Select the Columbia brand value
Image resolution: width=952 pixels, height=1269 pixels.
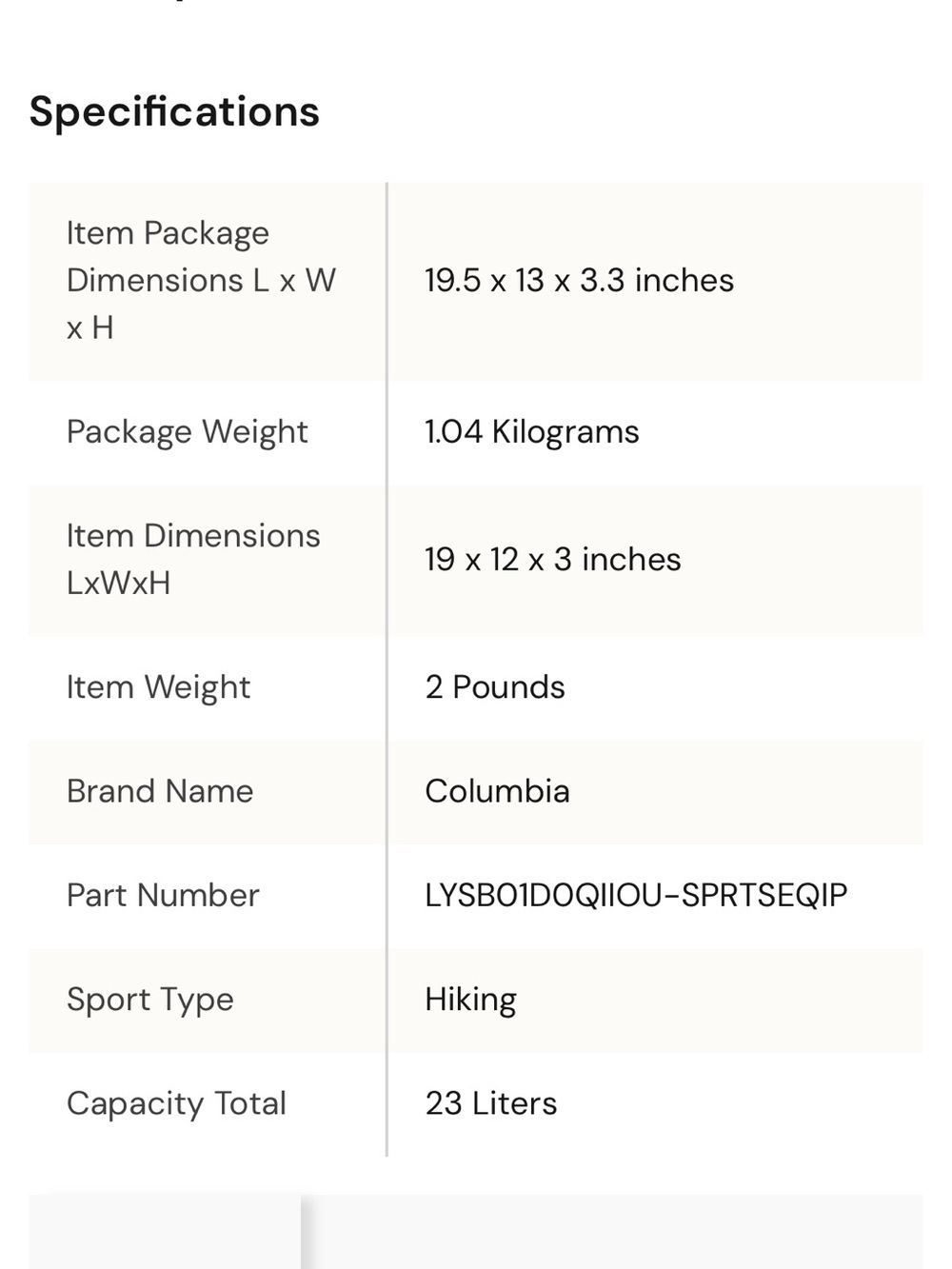coord(497,791)
